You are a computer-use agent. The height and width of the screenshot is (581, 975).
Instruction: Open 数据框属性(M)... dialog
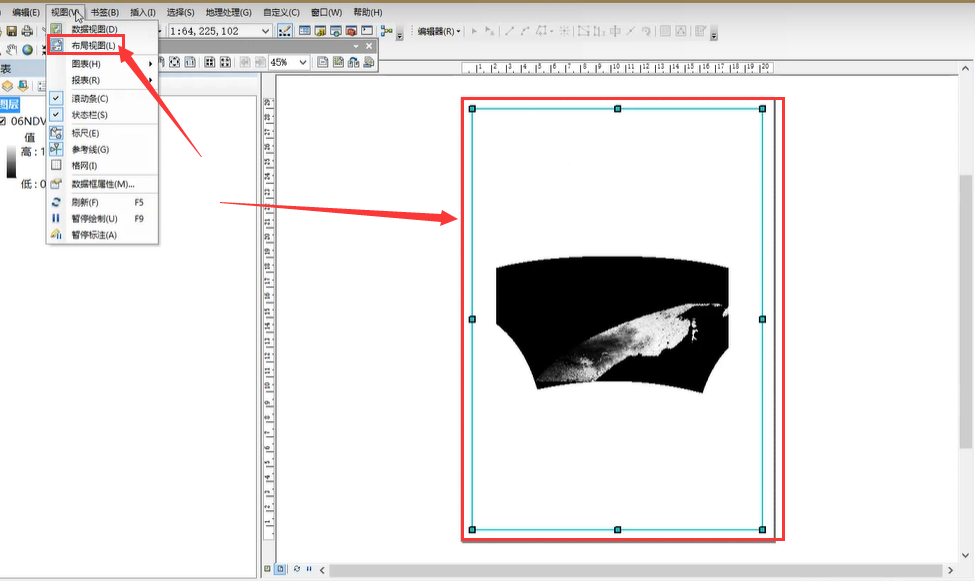coord(103,184)
